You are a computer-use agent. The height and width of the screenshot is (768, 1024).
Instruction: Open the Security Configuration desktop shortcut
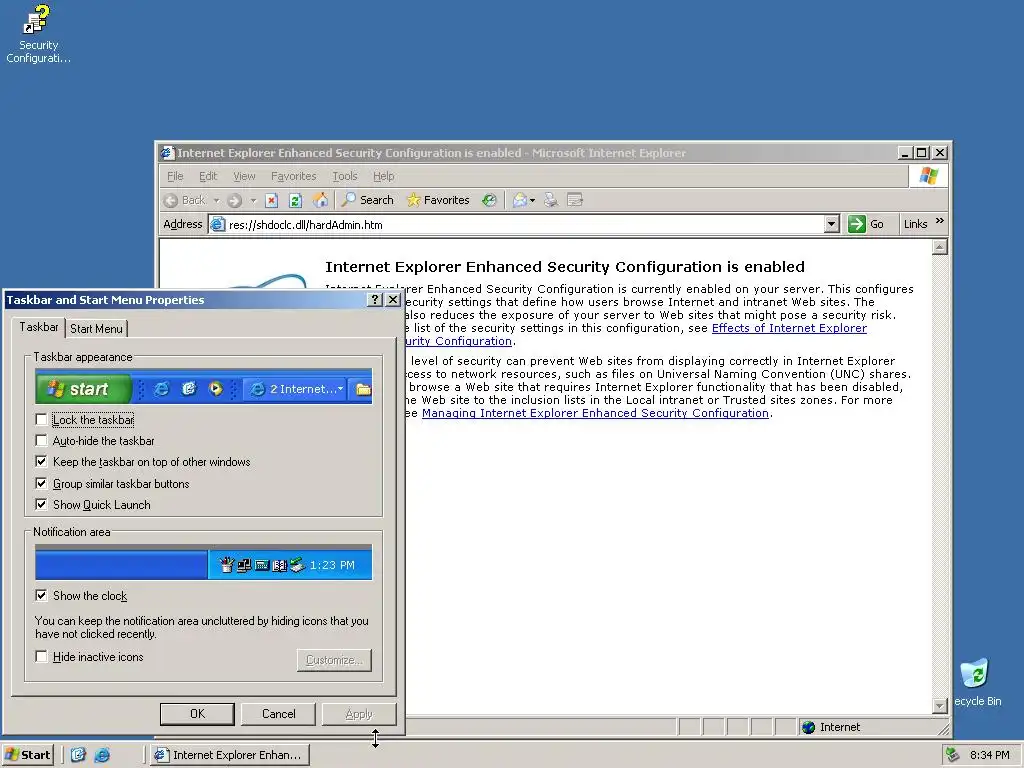[38, 34]
